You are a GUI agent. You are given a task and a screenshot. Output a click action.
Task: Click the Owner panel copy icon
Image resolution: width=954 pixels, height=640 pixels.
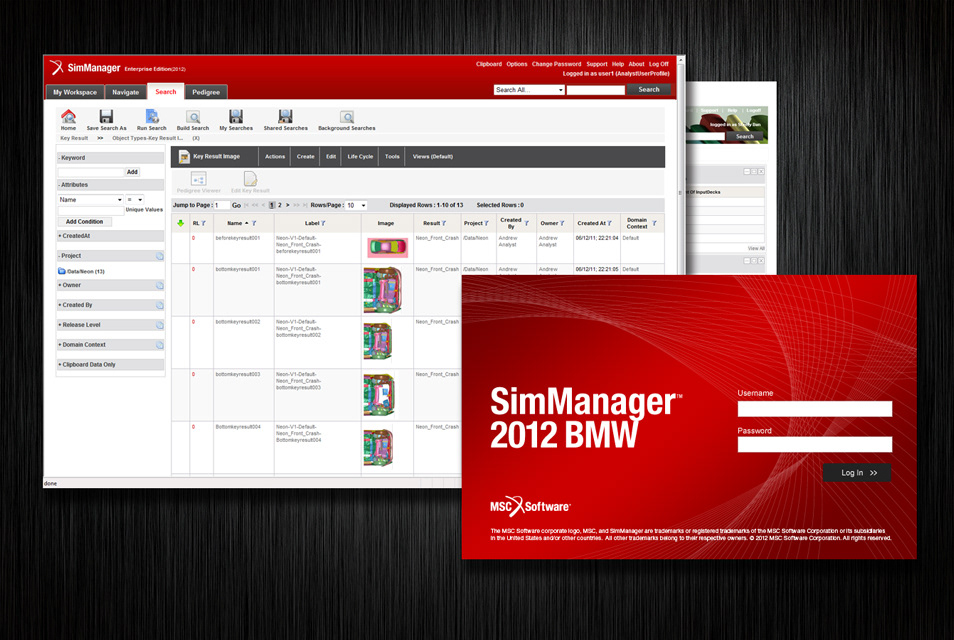coord(159,285)
